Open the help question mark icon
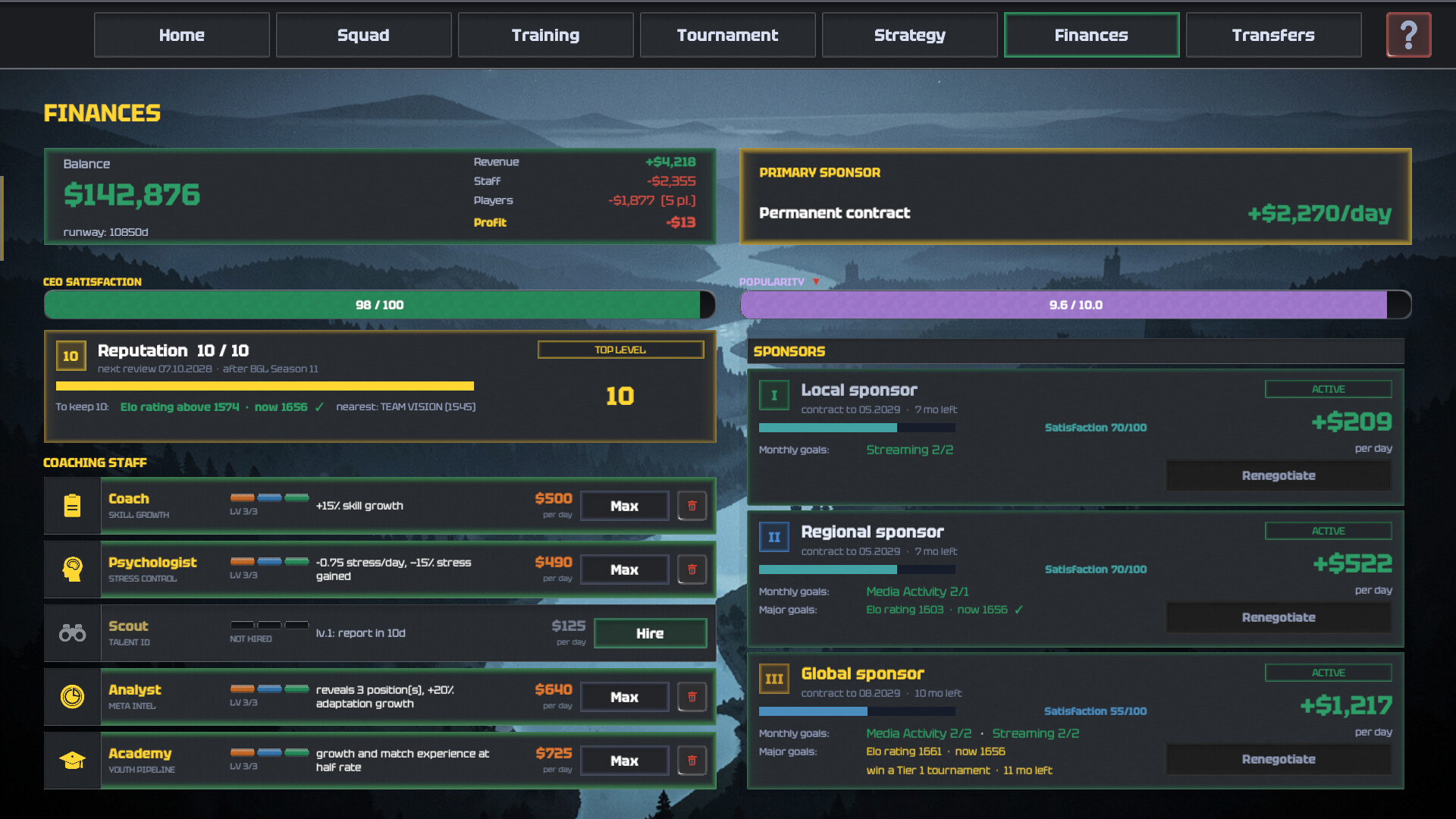Screen dimensions: 1456x819 (x=1408, y=35)
